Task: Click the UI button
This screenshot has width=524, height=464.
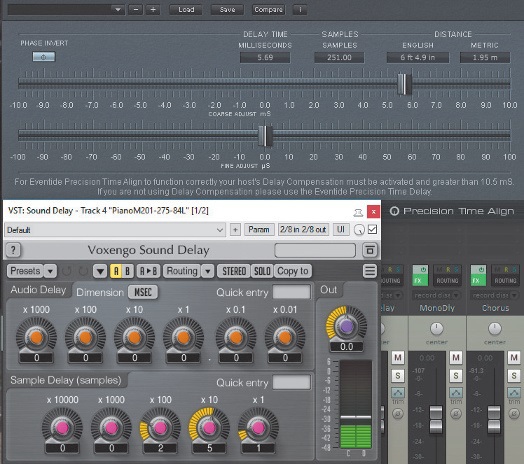Action: click(x=341, y=230)
